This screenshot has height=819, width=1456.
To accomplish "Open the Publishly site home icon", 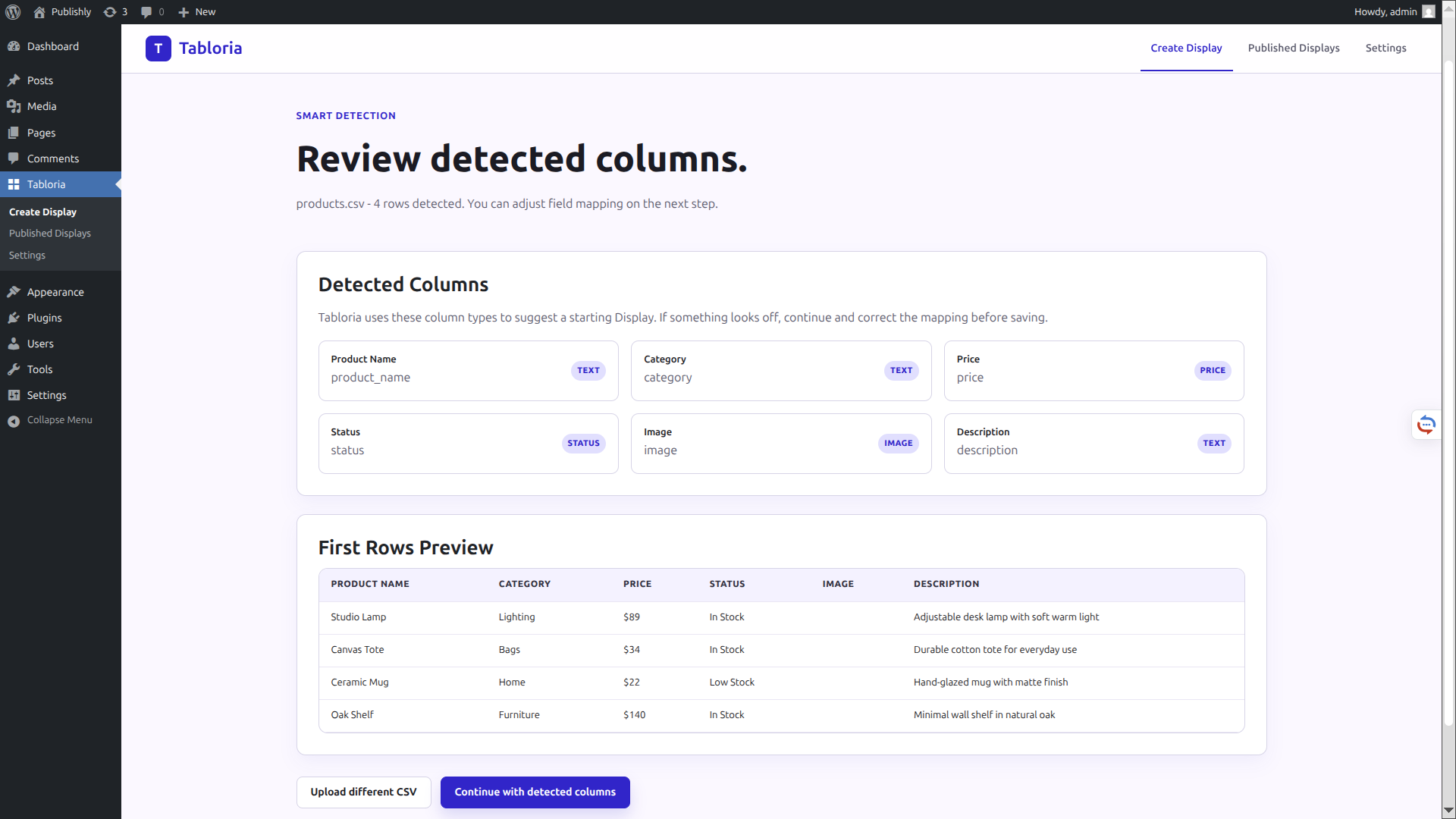I will click(x=39, y=12).
